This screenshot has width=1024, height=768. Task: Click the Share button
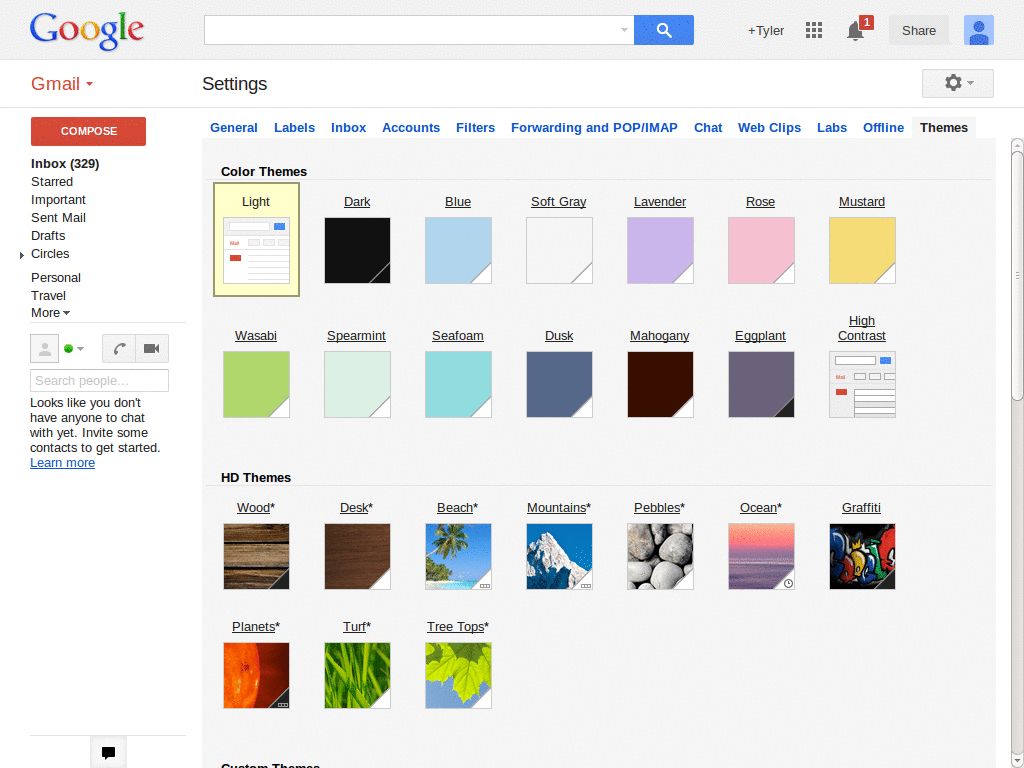(919, 31)
